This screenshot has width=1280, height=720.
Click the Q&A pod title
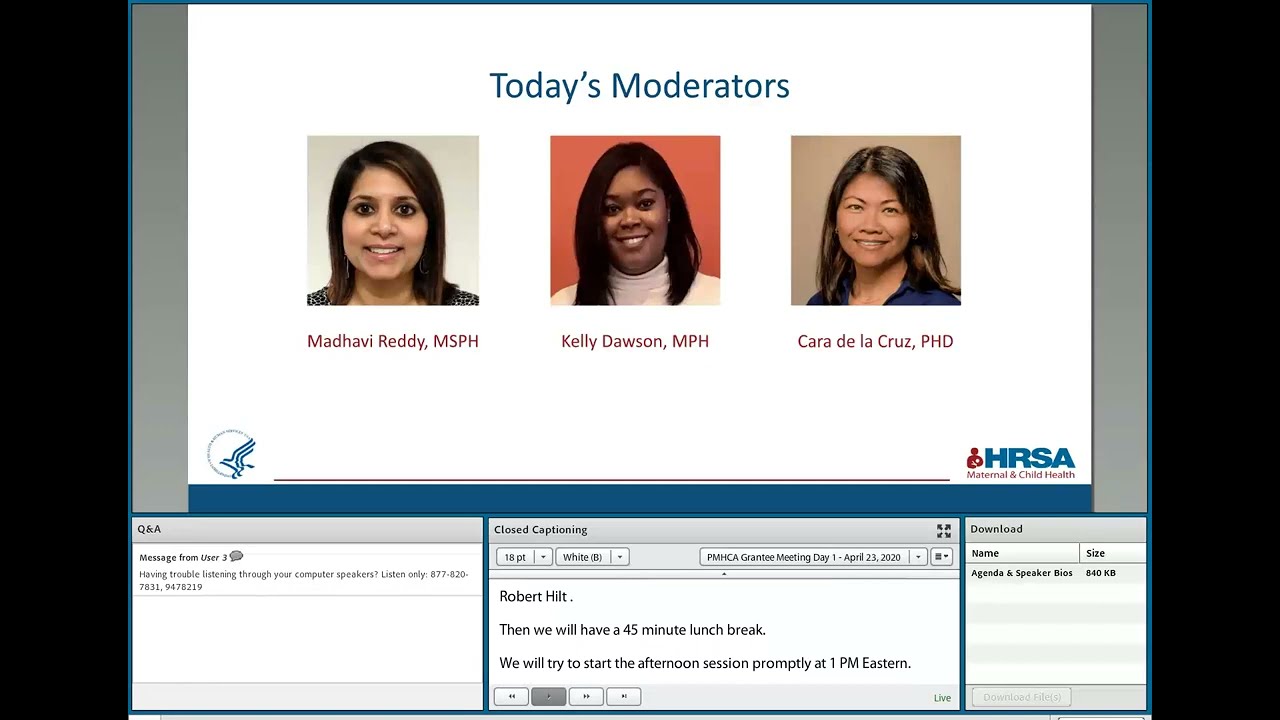pos(149,529)
